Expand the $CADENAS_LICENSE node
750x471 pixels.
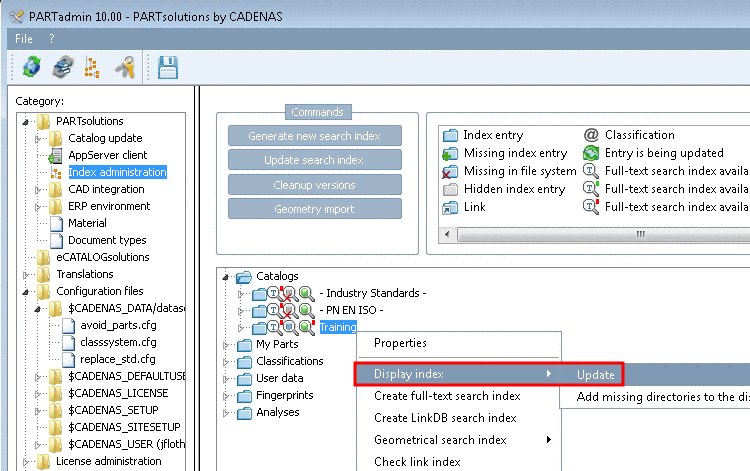[x=38, y=394]
